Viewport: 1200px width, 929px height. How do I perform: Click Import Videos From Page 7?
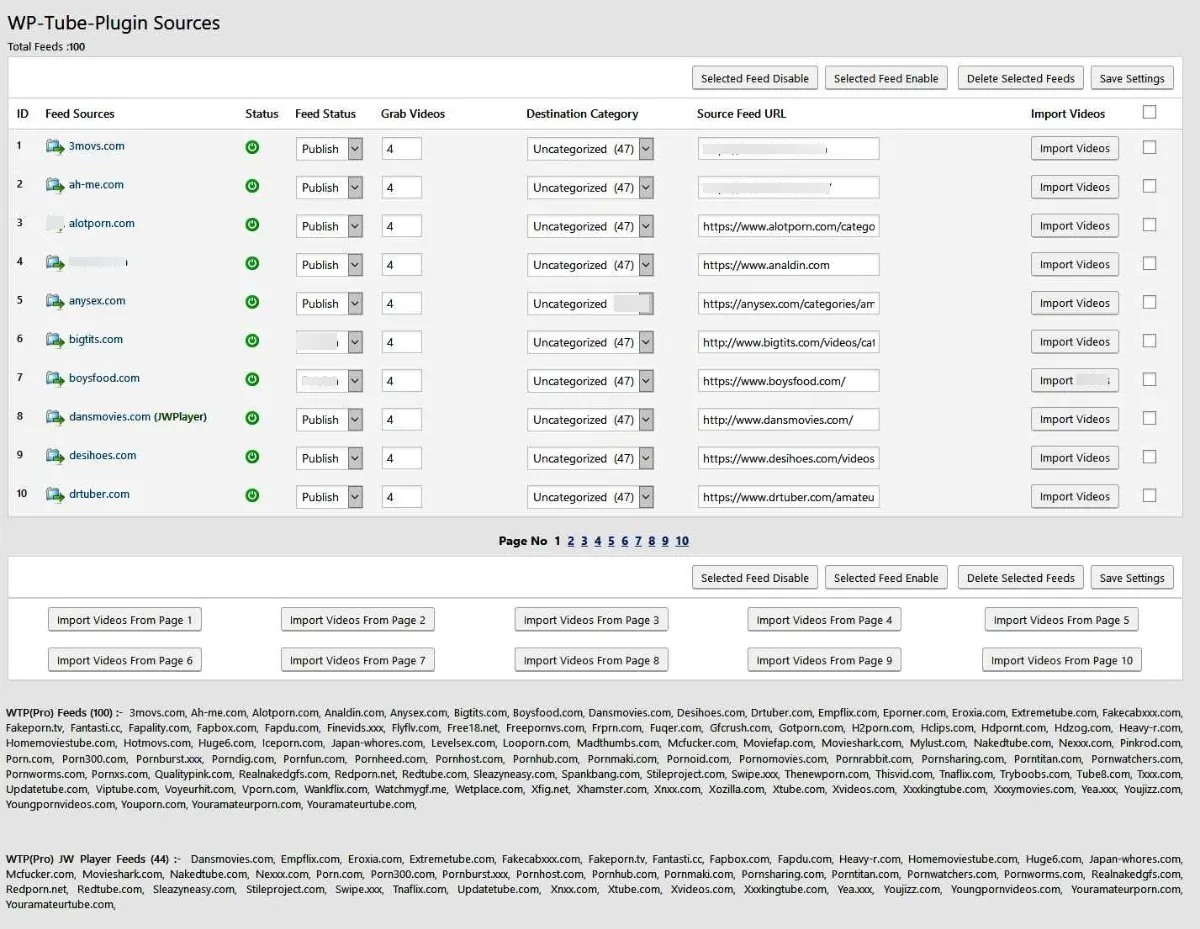tap(358, 660)
